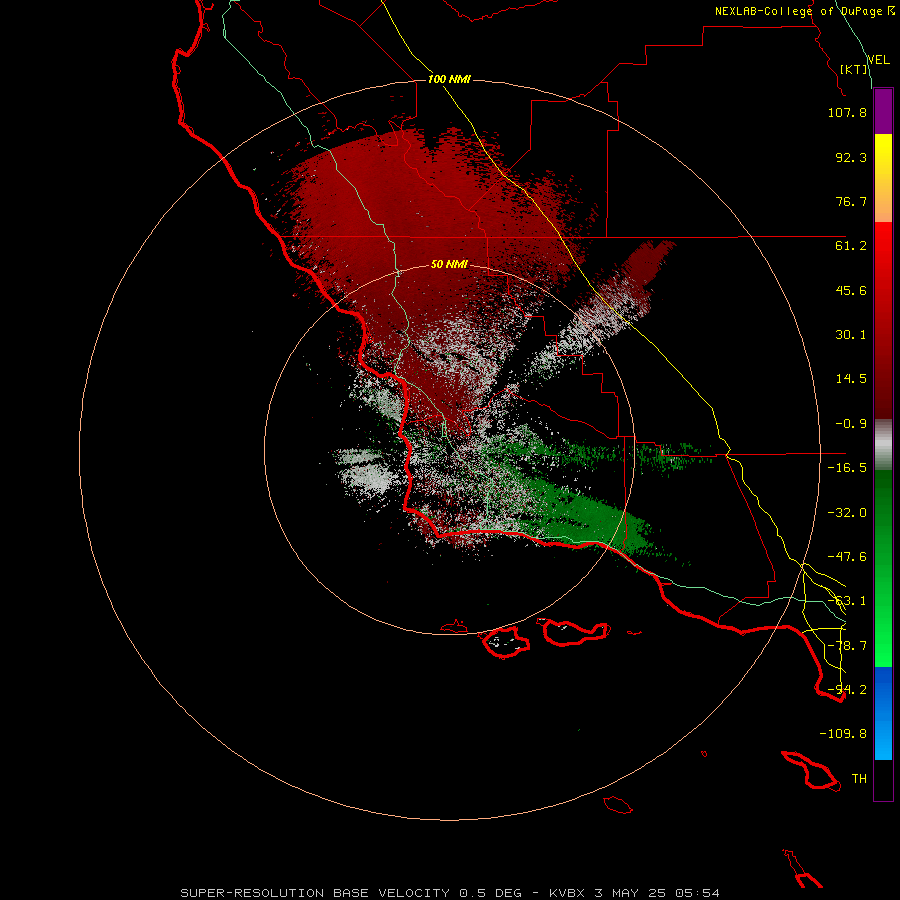Viewport: 900px width, 900px height.
Task: Pick the gray near-zero color bar segment
Action: (x=883, y=445)
